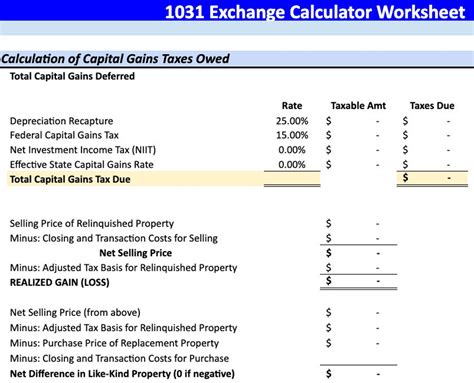Click the Total Capital Gains Deferred label
474x383 pixels.
72,76
